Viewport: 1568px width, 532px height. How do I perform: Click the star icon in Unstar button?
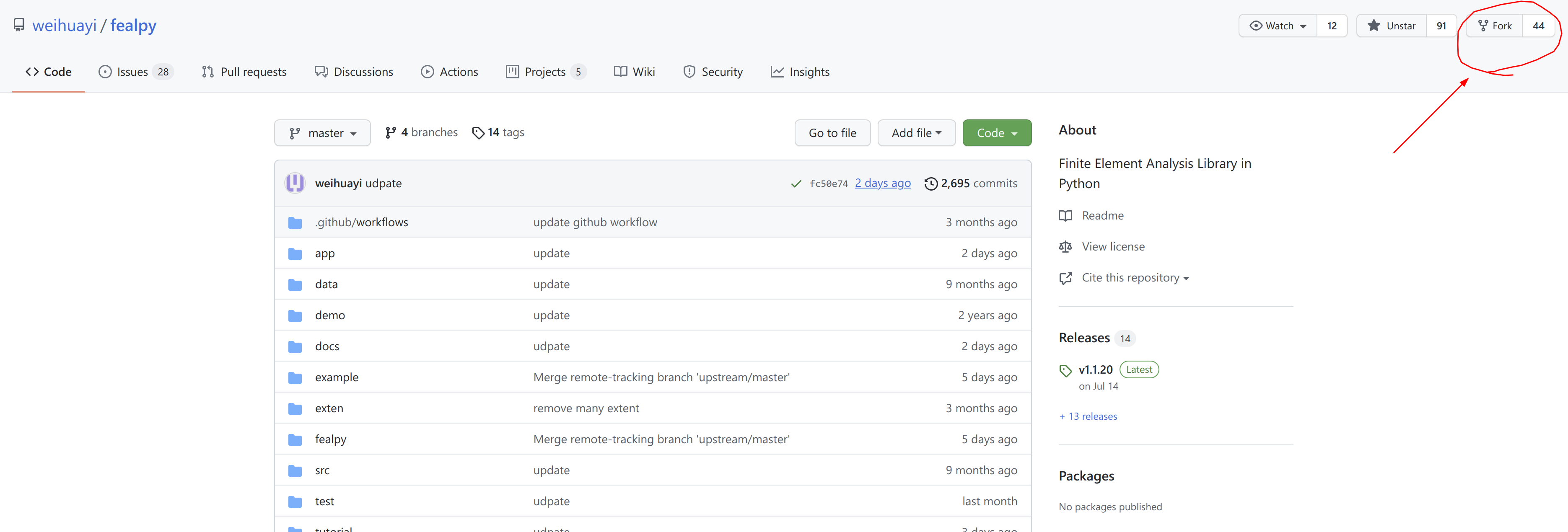pyautogui.click(x=1374, y=26)
